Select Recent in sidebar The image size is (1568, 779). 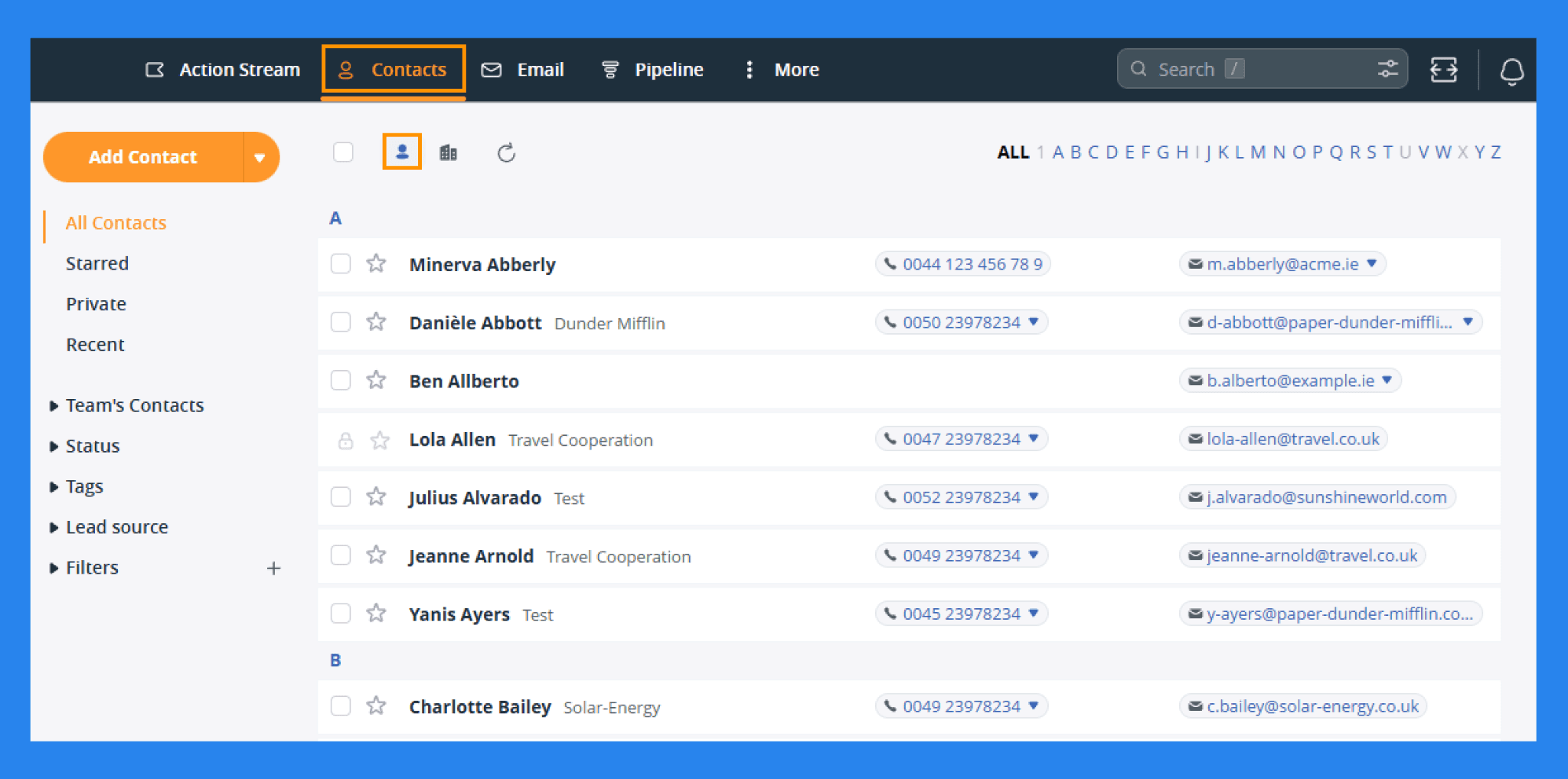(95, 345)
